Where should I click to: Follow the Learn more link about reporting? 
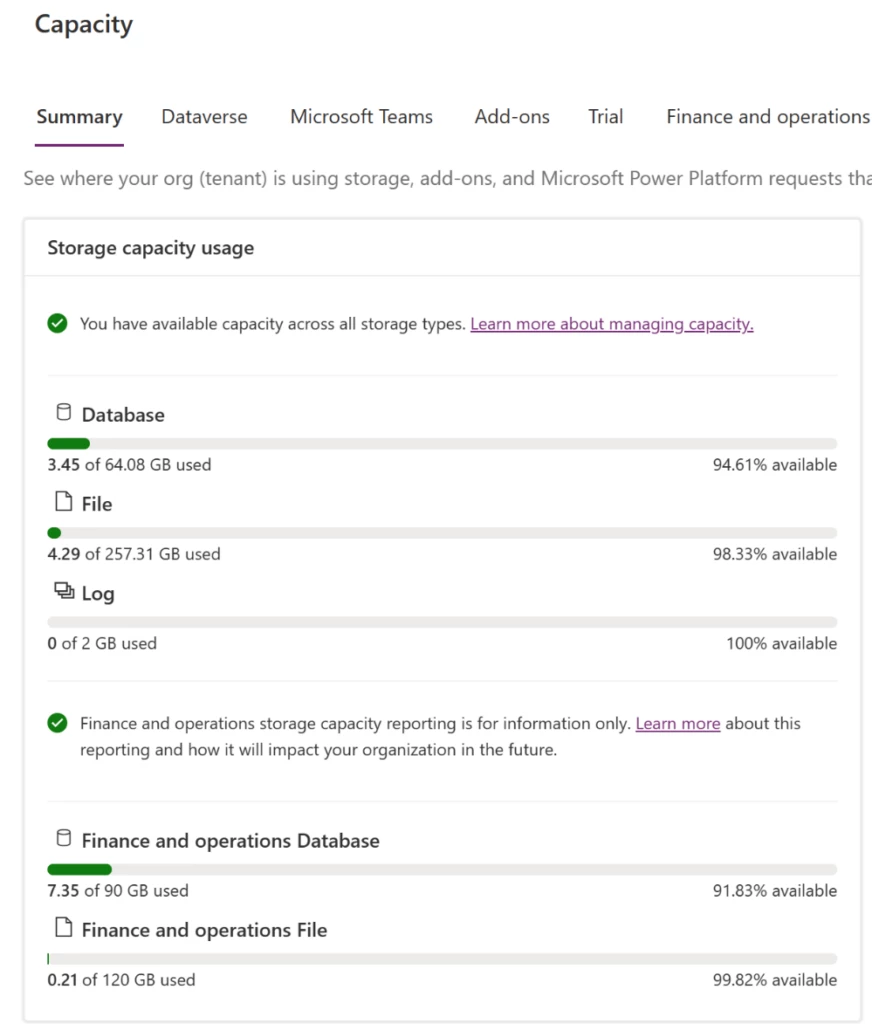(677, 723)
